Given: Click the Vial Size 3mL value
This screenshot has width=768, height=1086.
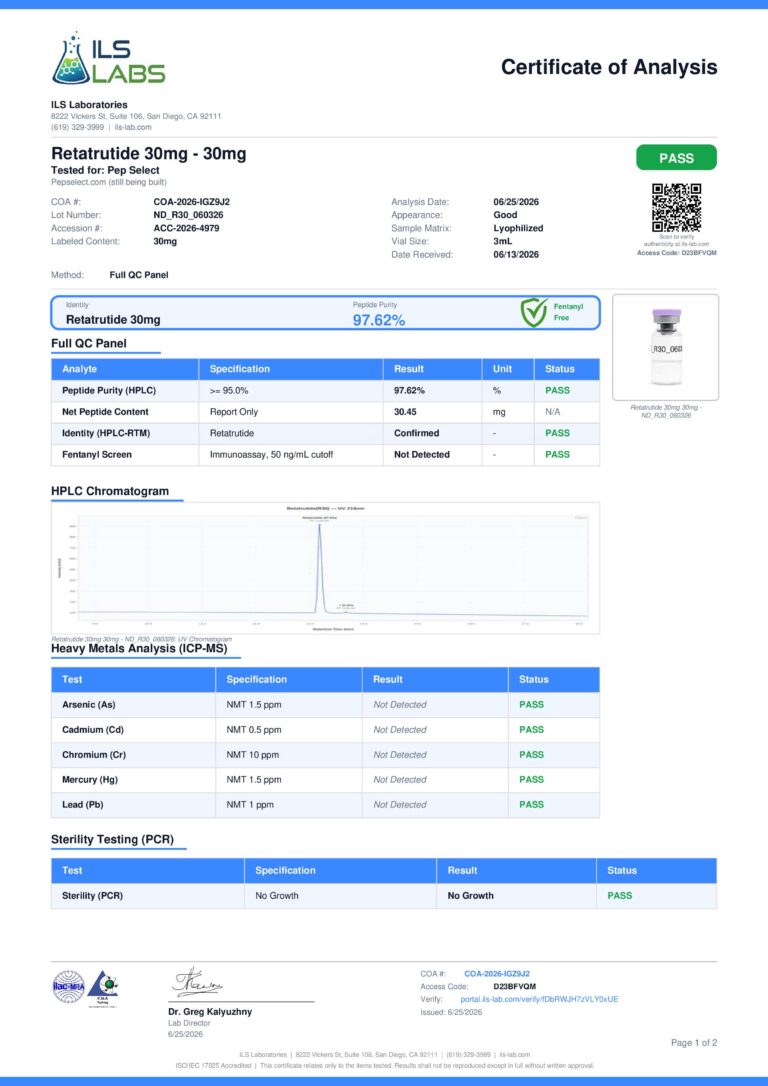Looking at the screenshot, I should coord(503,242).
